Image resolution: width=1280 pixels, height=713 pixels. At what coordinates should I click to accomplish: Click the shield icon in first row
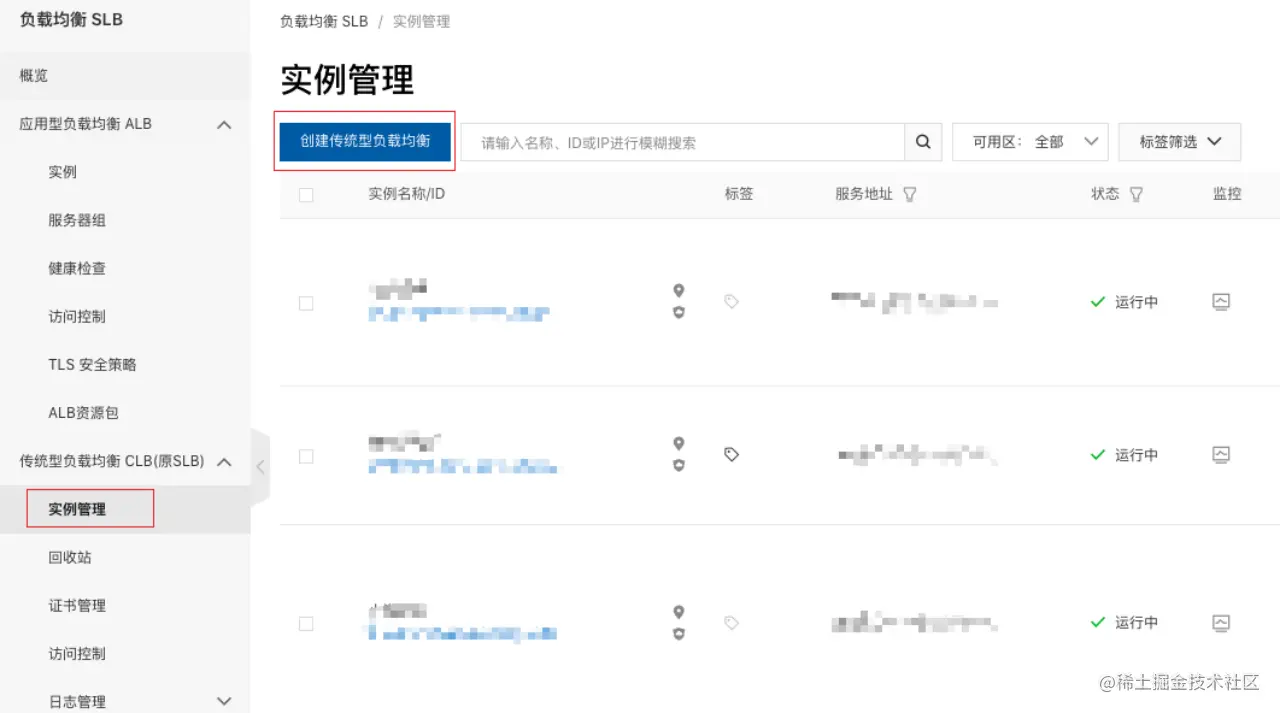point(679,313)
